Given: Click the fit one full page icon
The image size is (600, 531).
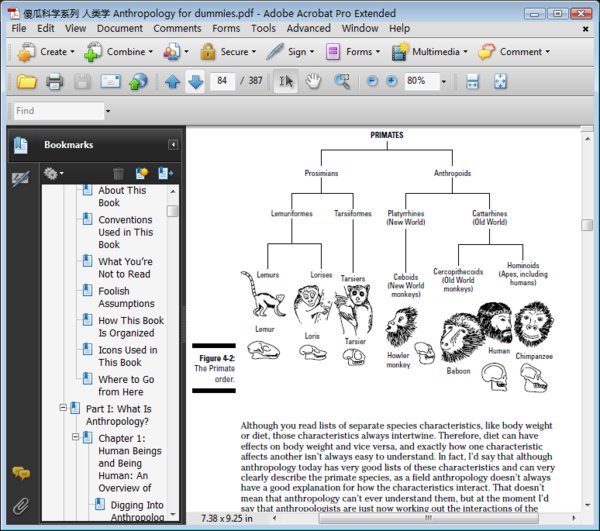Looking at the screenshot, I should [x=501, y=81].
